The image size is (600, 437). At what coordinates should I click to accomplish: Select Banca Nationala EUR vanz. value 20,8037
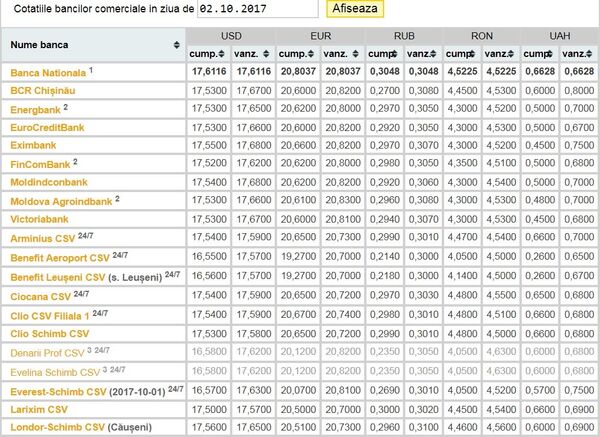coord(343,72)
